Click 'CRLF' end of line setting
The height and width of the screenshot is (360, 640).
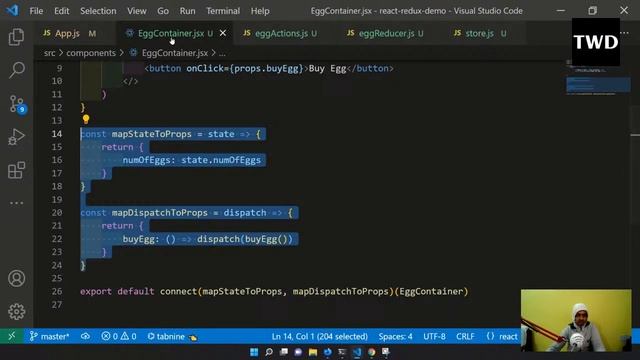465,336
